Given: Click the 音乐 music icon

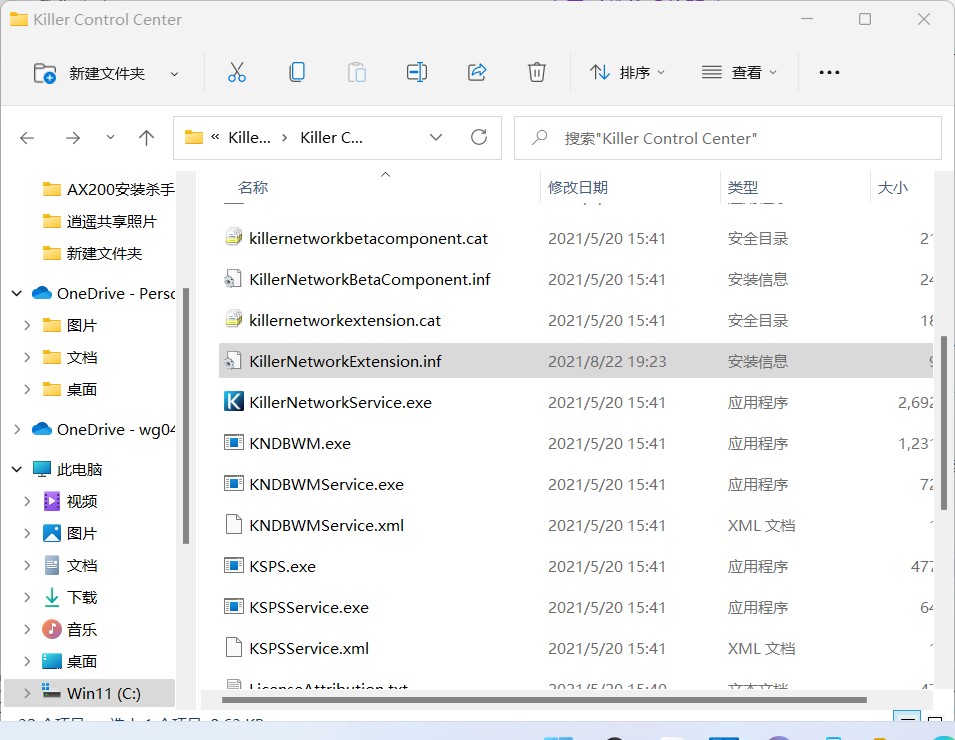Looking at the screenshot, I should [x=52, y=629].
